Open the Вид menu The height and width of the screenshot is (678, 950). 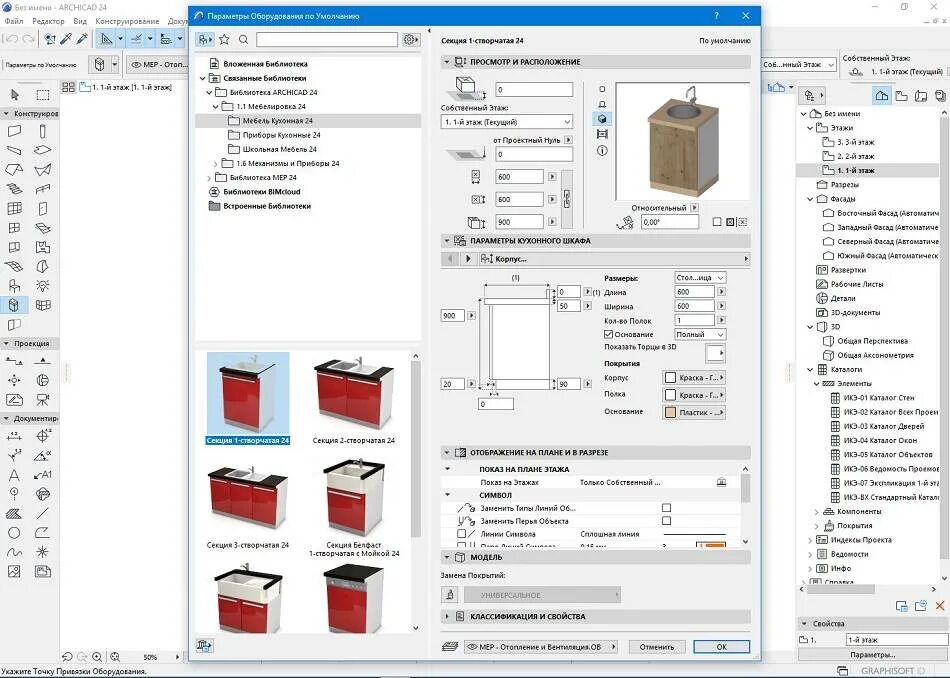coord(80,21)
